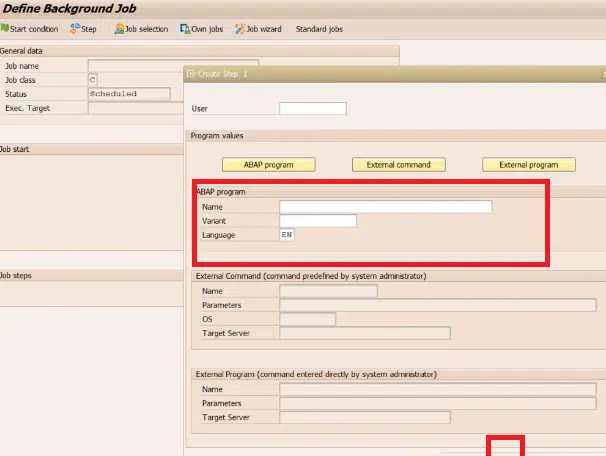This screenshot has width=606, height=456.
Task: Open Standard jobs from toolbar
Action: [319, 29]
